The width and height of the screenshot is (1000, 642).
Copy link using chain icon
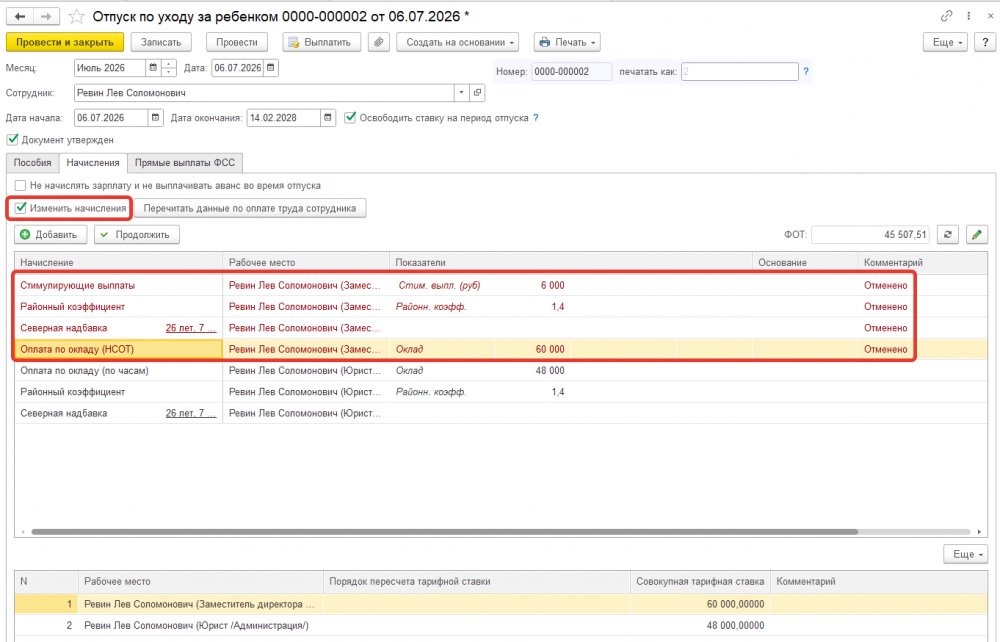[946, 16]
